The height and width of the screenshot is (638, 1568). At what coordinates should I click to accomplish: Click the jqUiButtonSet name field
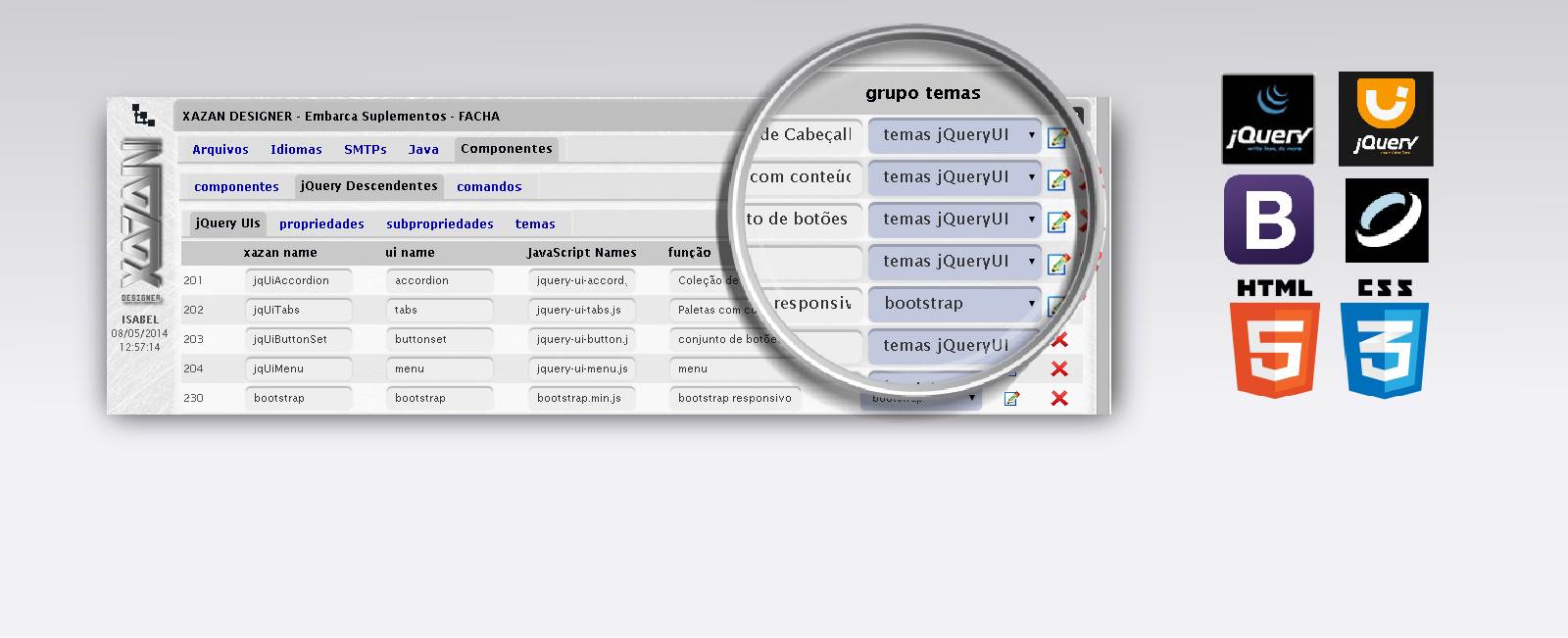(x=299, y=340)
